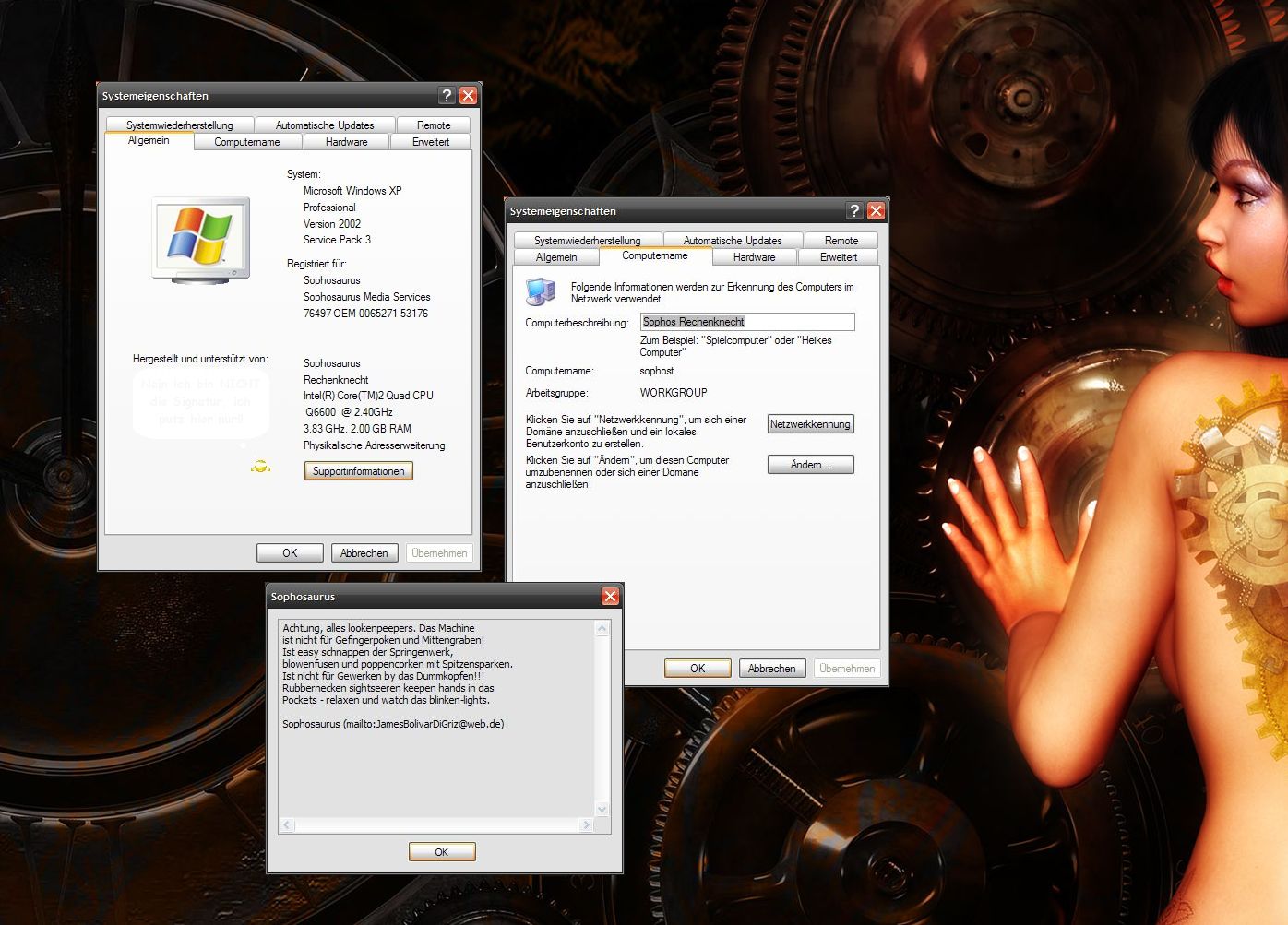1288x925 pixels.
Task: Click Abbrechen in right Systemeigenschaften window
Action: click(772, 669)
